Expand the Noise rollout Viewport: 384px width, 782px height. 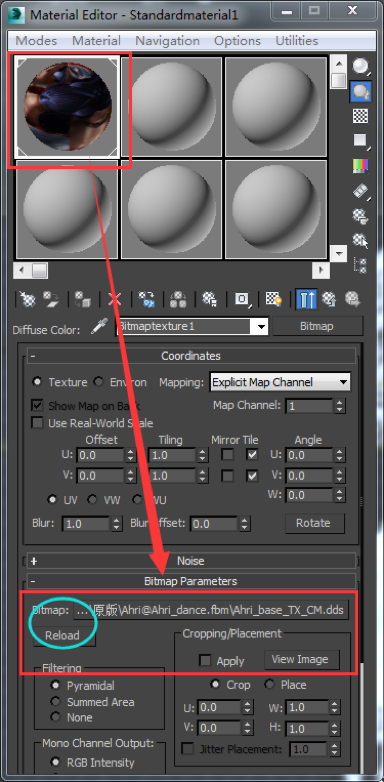pyautogui.click(x=191, y=561)
